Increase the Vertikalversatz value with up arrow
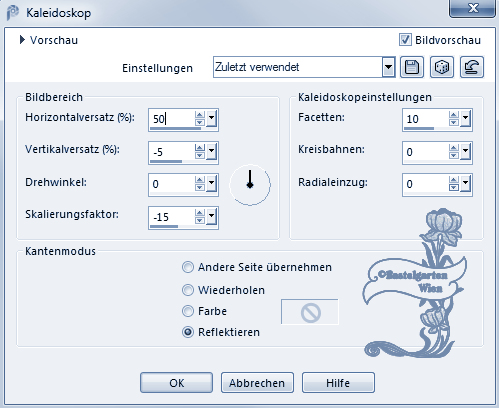The width and height of the screenshot is (499, 408). pos(200,149)
